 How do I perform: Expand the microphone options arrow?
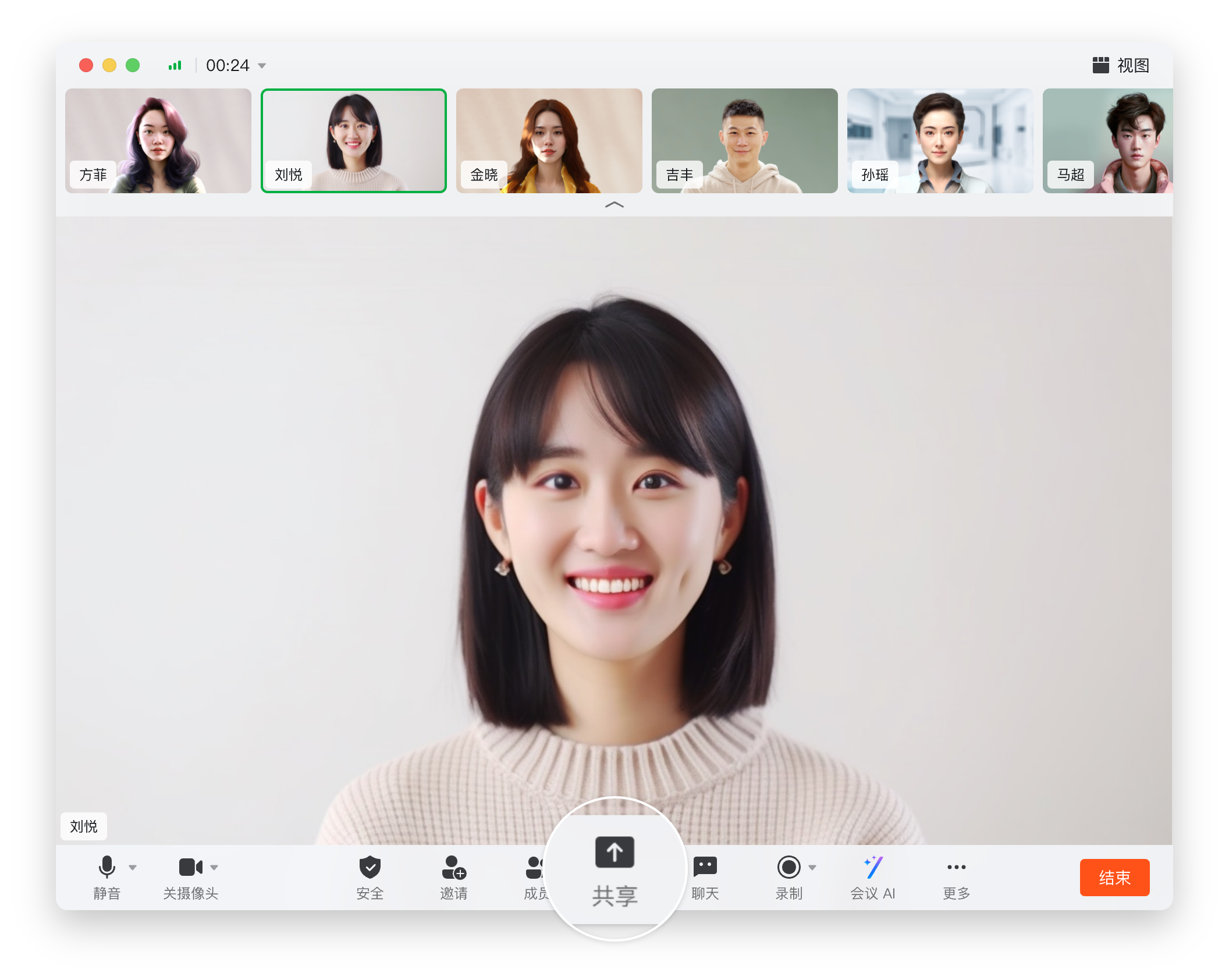pos(133,867)
